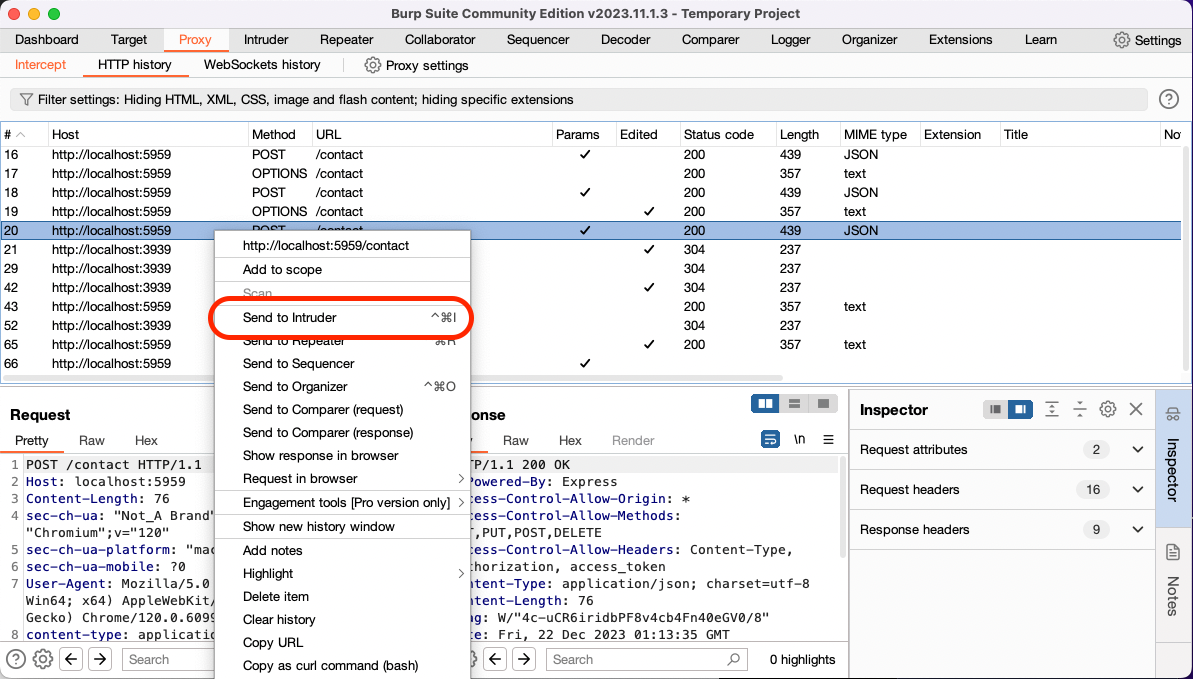This screenshot has width=1193, height=679.
Task: Open Highlight submenu
Action: 342,574
